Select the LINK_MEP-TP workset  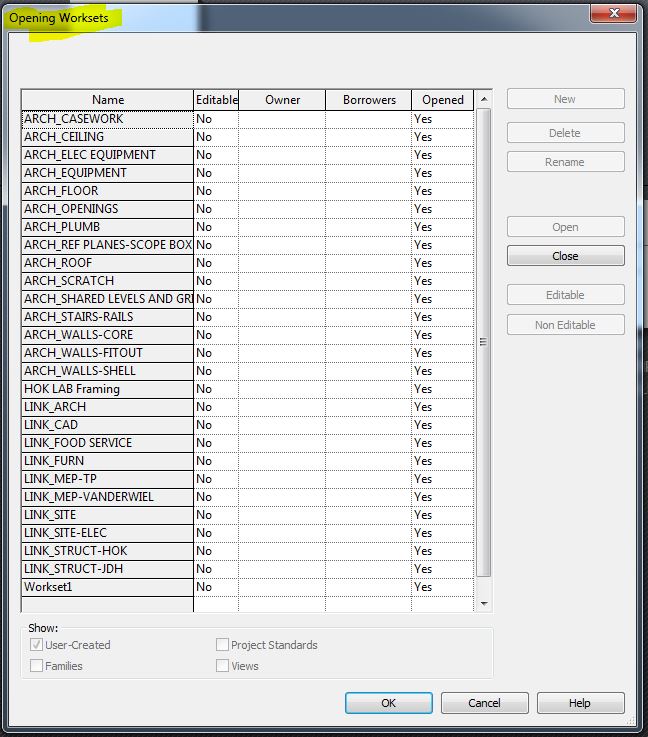click(x=108, y=479)
